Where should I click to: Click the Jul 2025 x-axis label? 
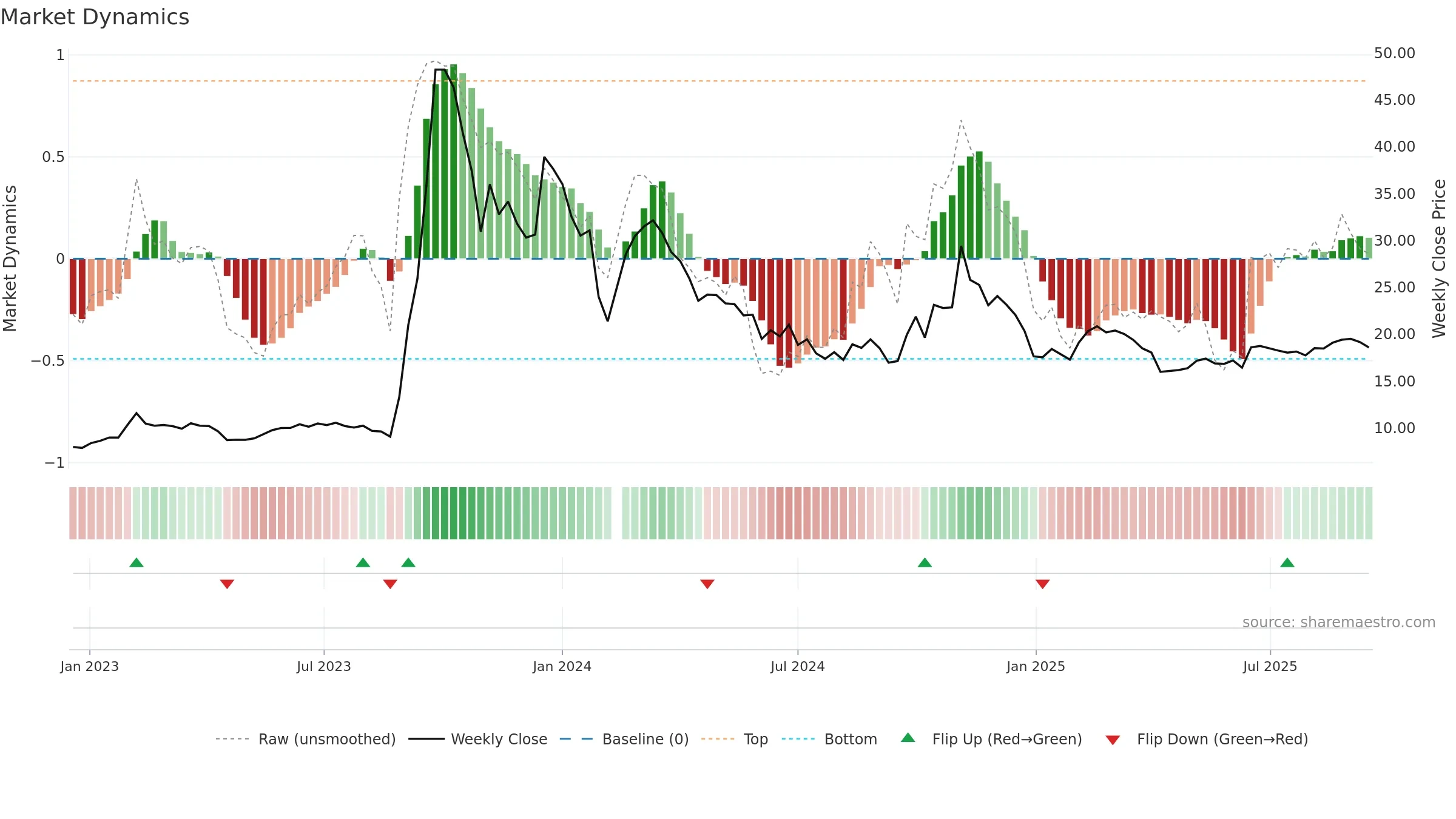(1270, 666)
